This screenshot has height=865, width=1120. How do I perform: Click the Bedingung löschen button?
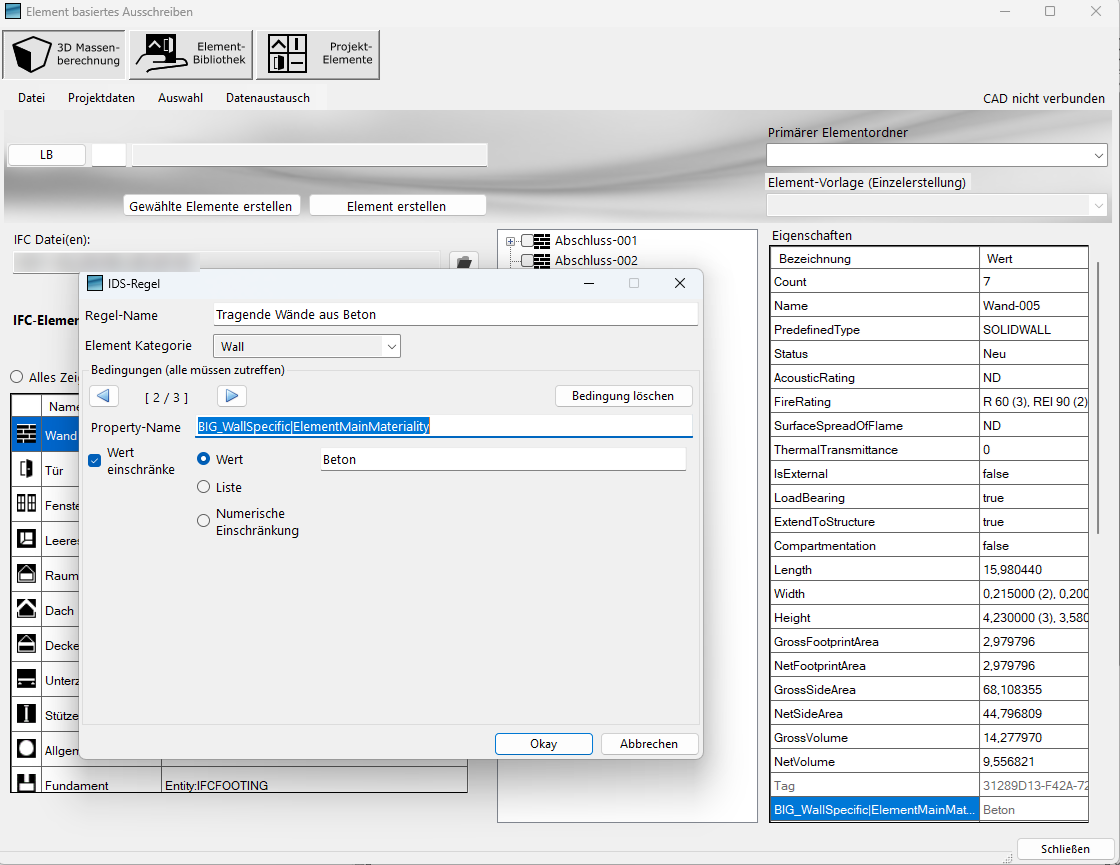tap(623, 396)
